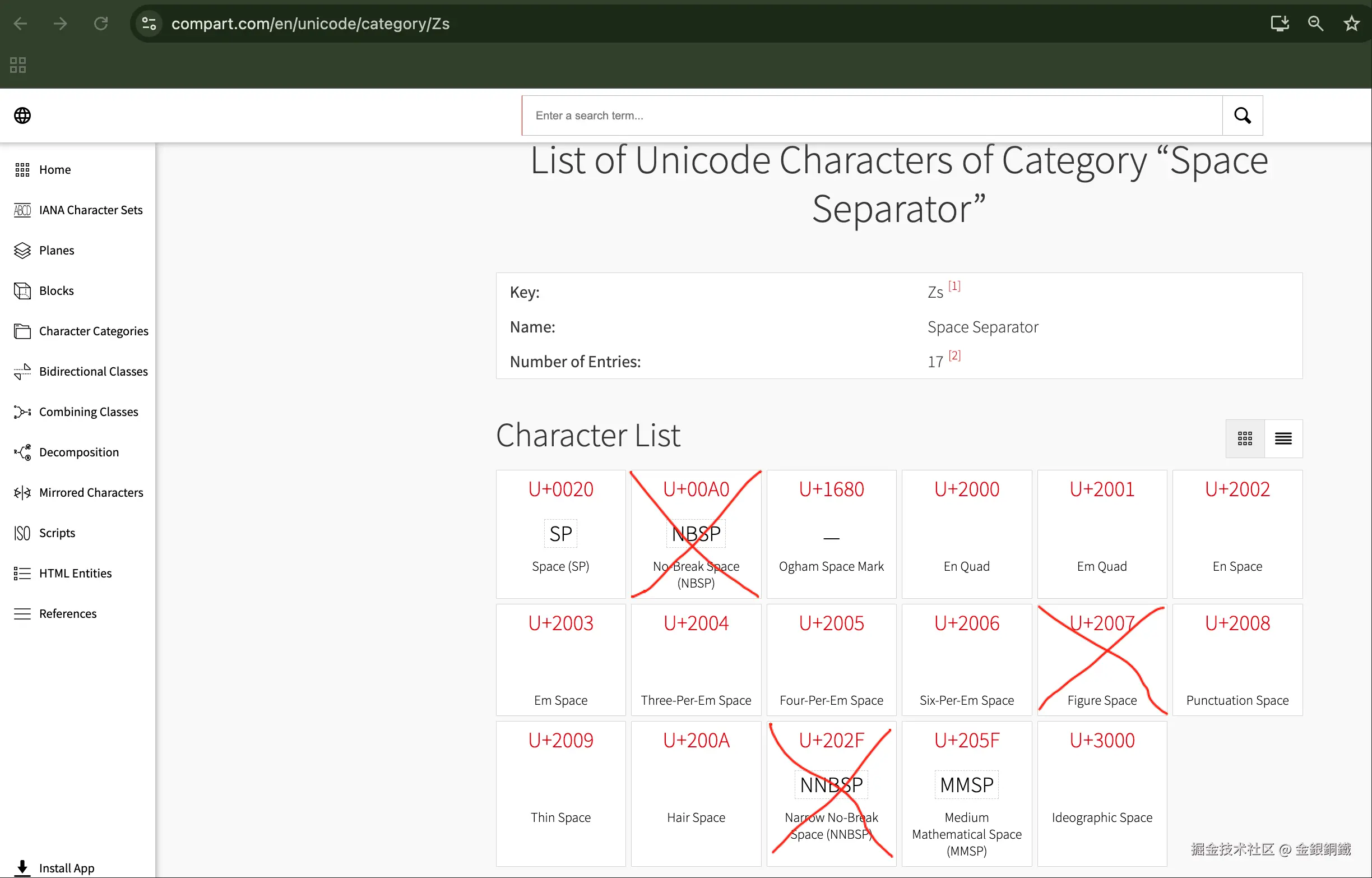Switch character list to grid view
The width and height of the screenshot is (1372, 878).
(x=1245, y=438)
